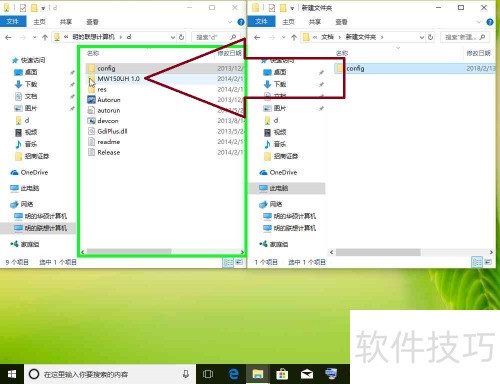Open the 主页 tab in 新建文件夹 window

coord(288,22)
